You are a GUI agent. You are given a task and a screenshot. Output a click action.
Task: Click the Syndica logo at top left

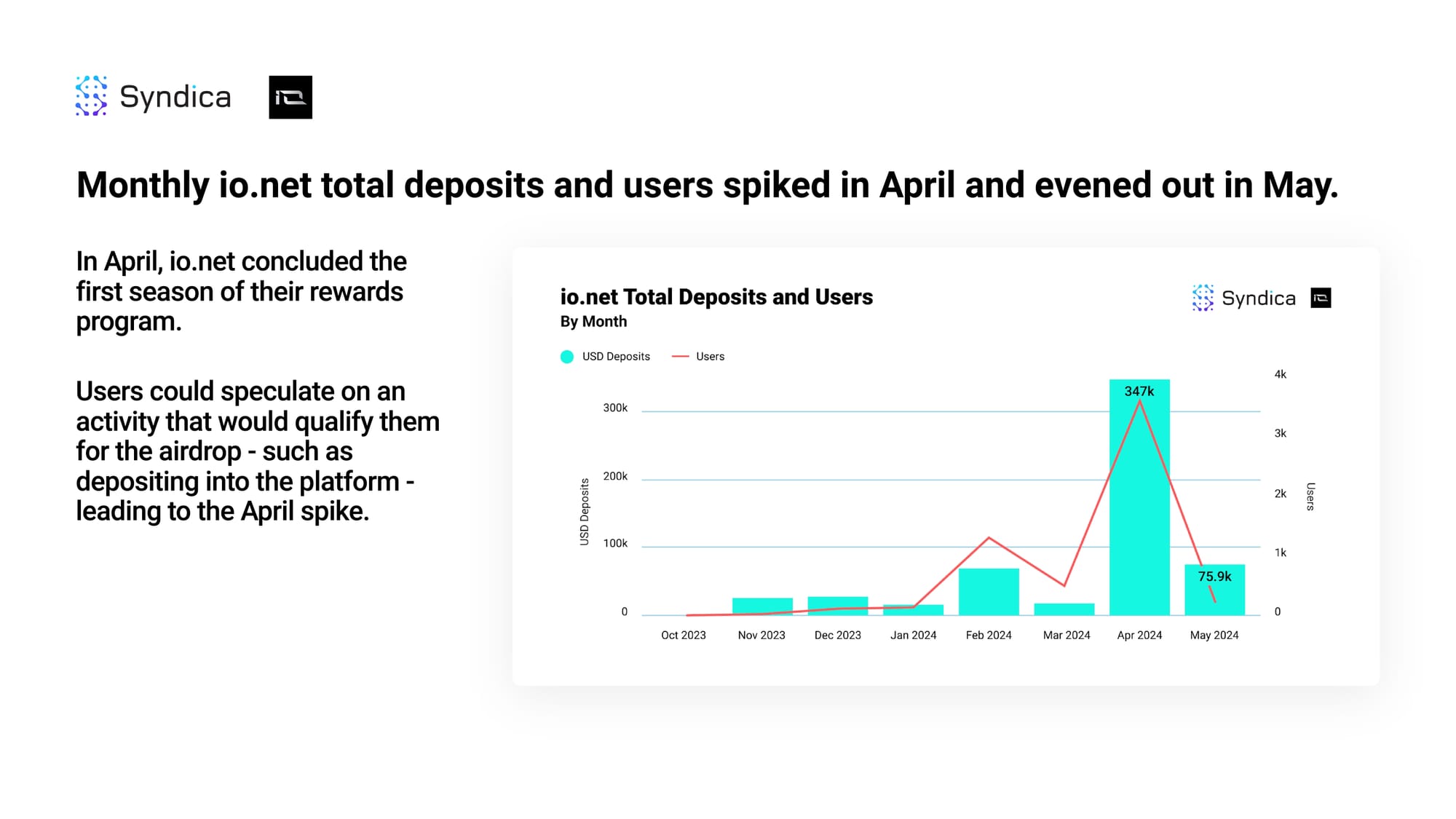[x=154, y=97]
